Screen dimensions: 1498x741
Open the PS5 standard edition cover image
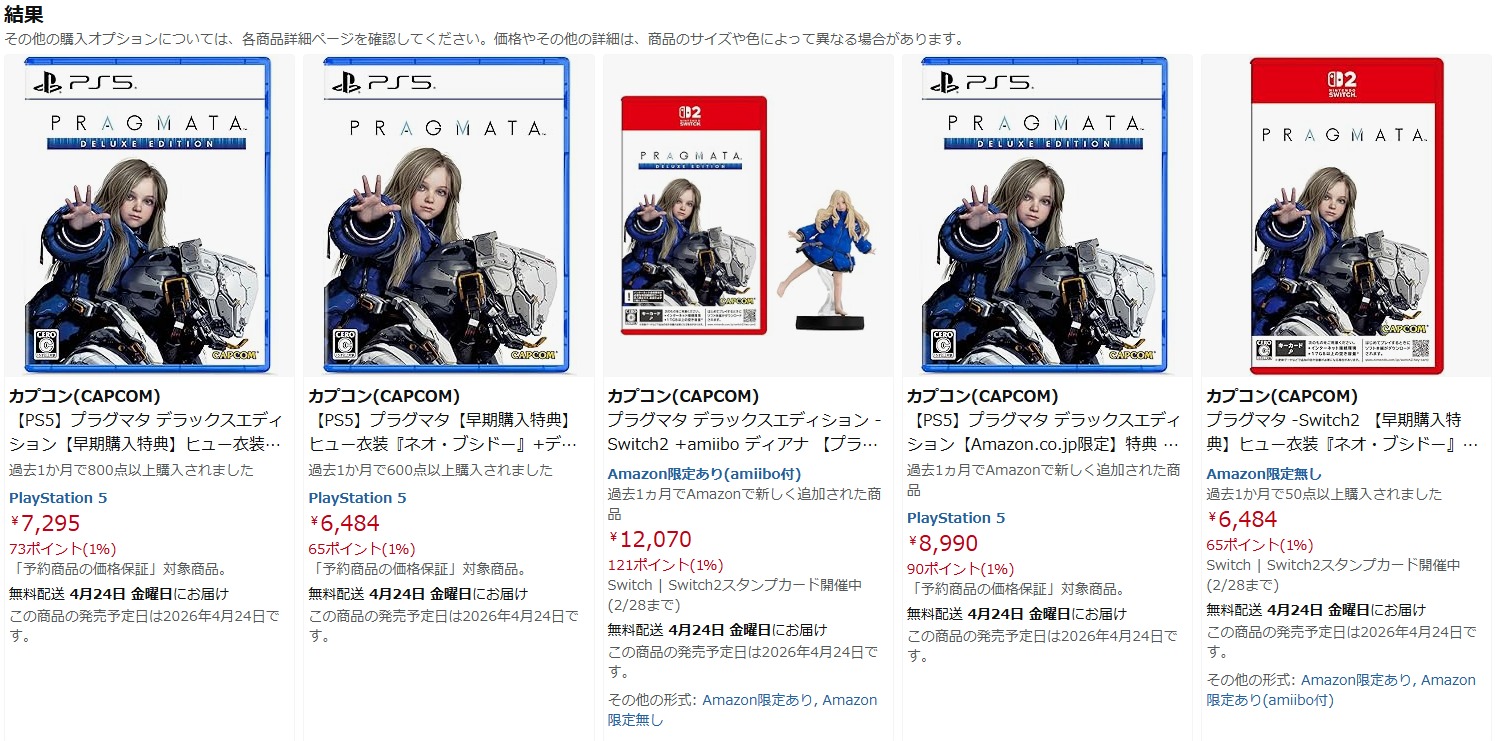tap(447, 214)
